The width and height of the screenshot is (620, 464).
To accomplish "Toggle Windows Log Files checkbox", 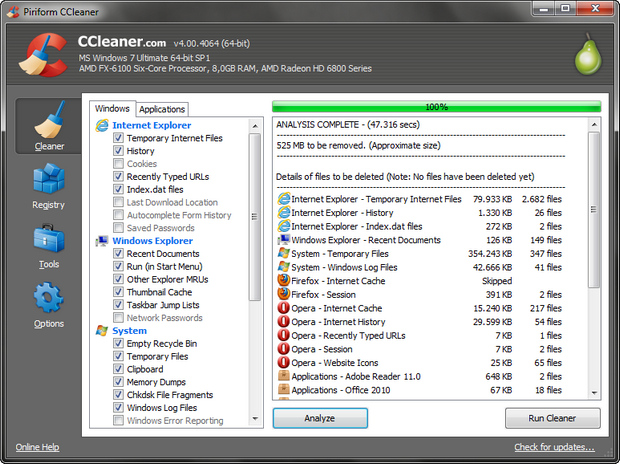I will (118, 407).
